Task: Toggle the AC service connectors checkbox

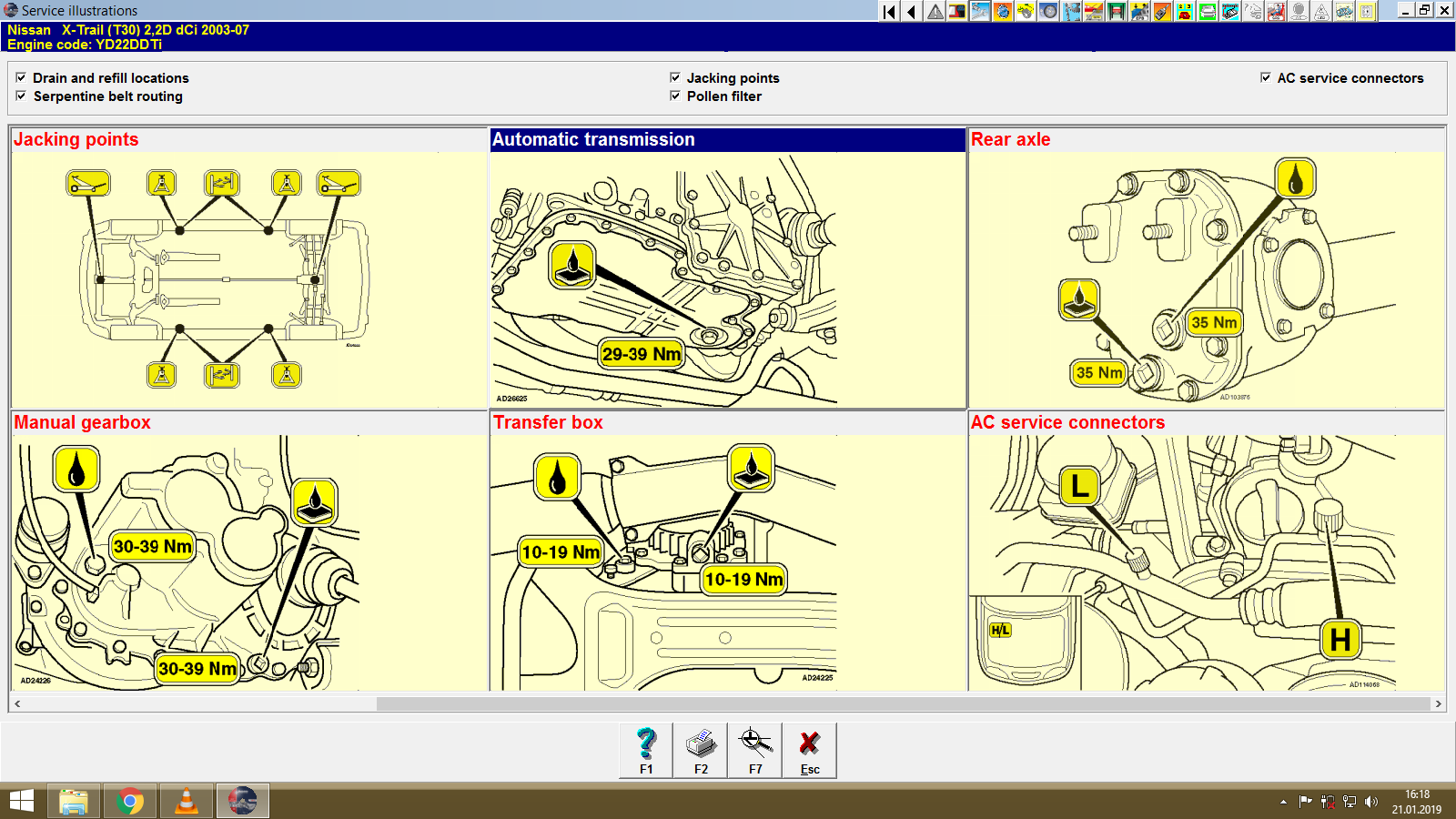Action: (1265, 77)
